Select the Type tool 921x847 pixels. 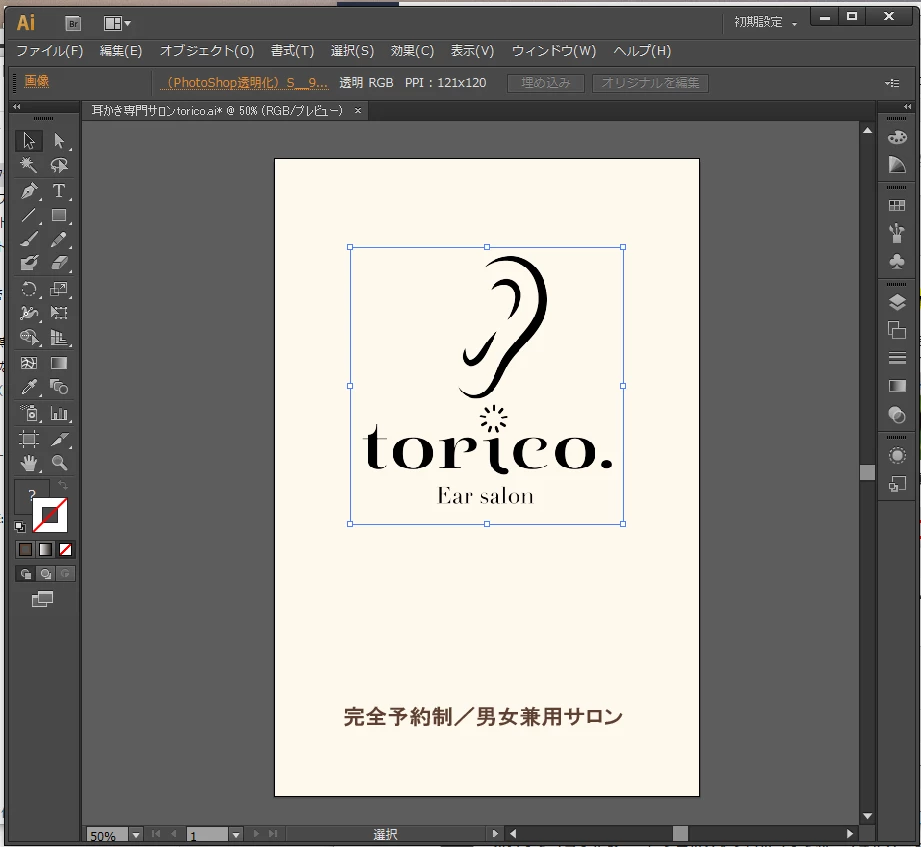59,191
